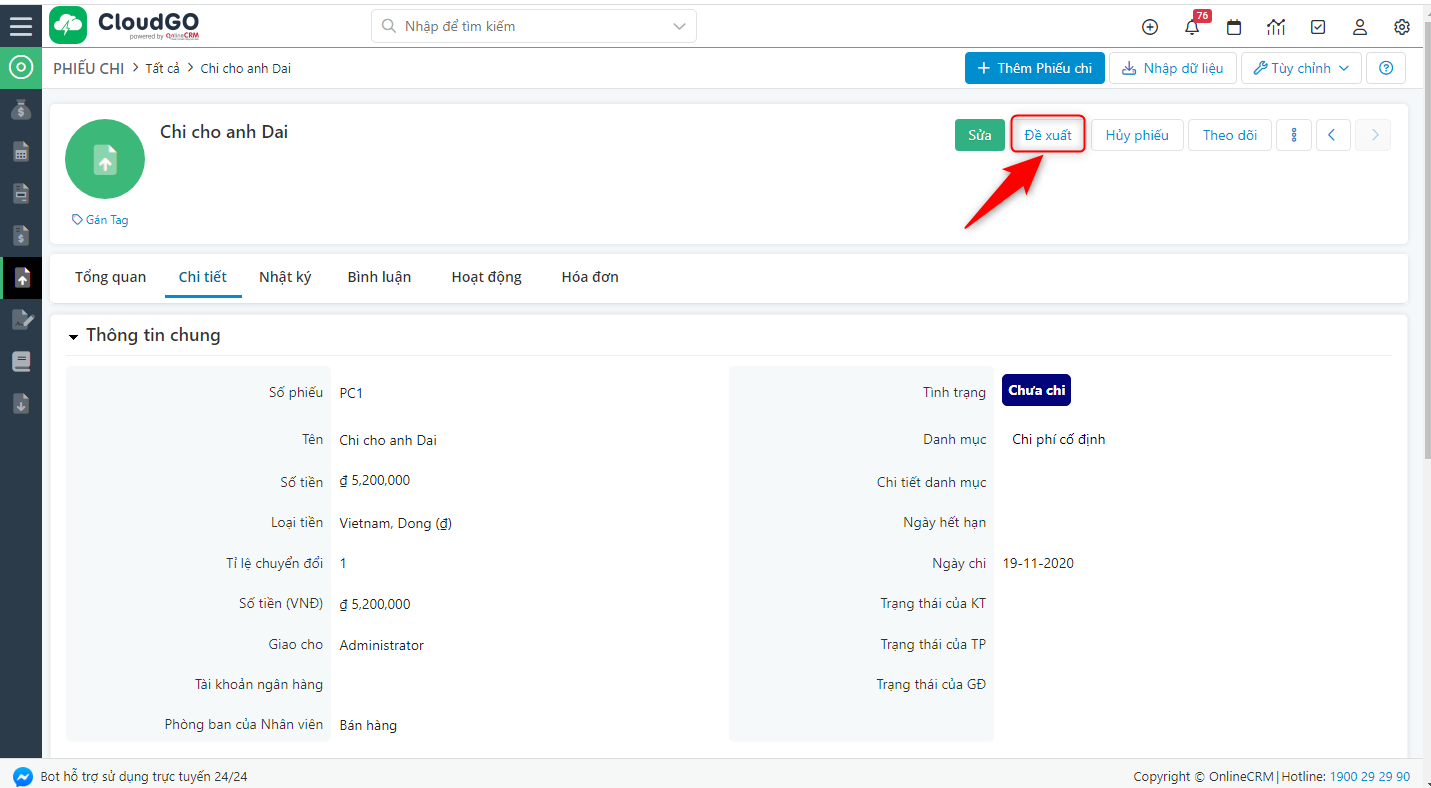Open the calendar icon in the top bar
Screen dimensions: 1431x788
point(1234,27)
